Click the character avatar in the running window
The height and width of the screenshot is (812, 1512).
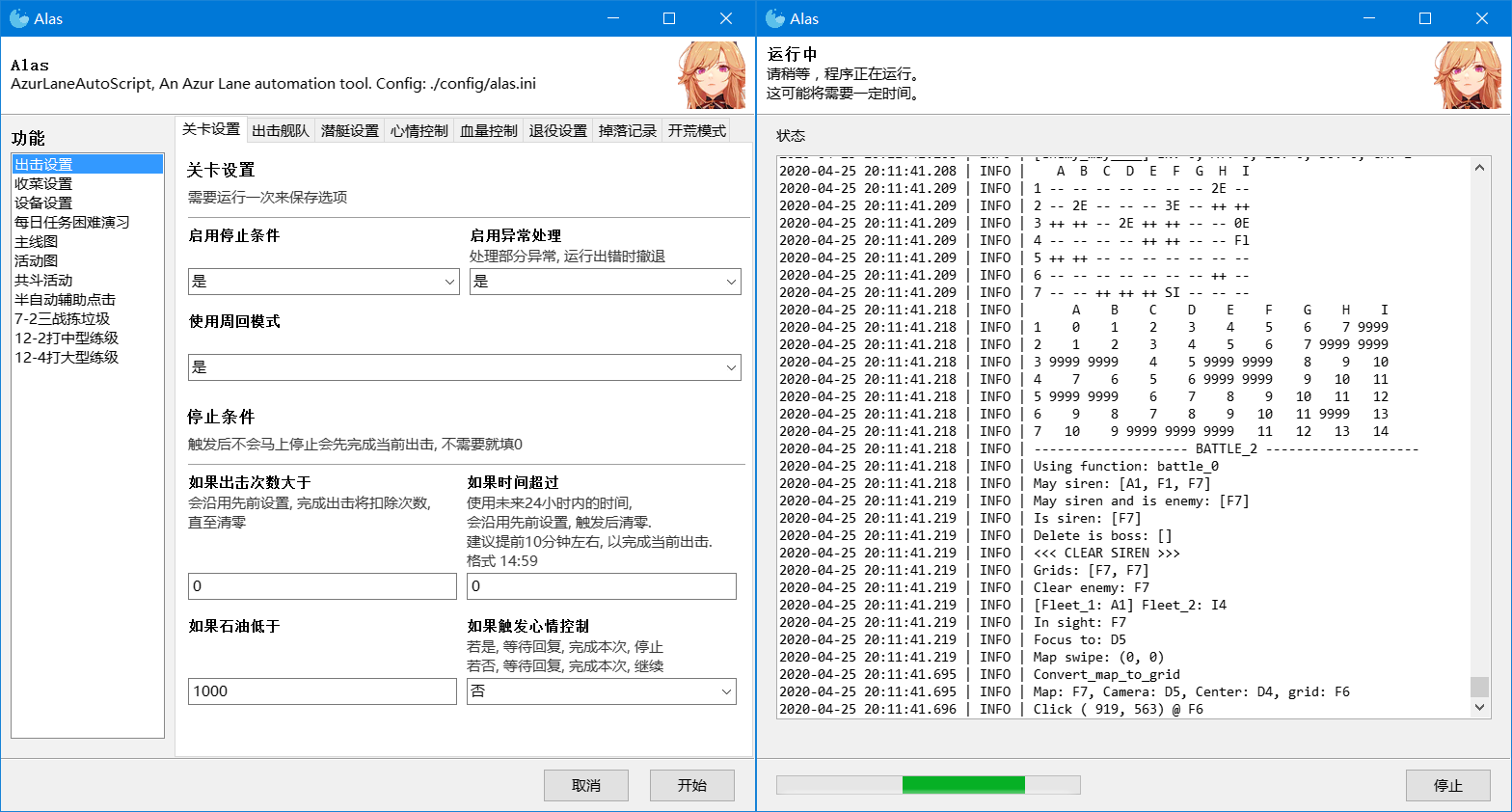point(1468,75)
